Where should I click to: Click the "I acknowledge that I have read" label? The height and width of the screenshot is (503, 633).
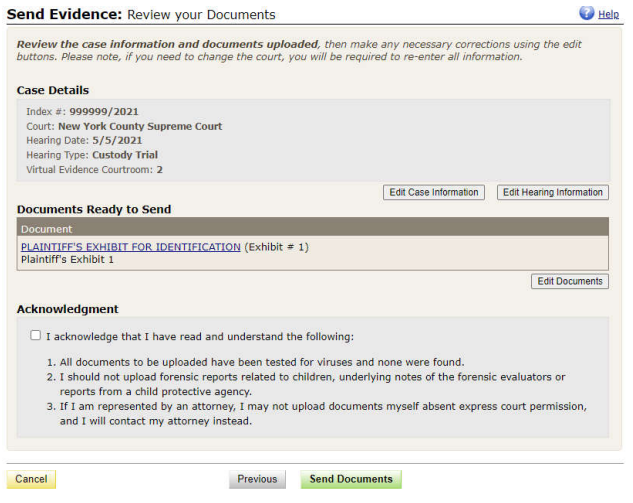[199, 337]
